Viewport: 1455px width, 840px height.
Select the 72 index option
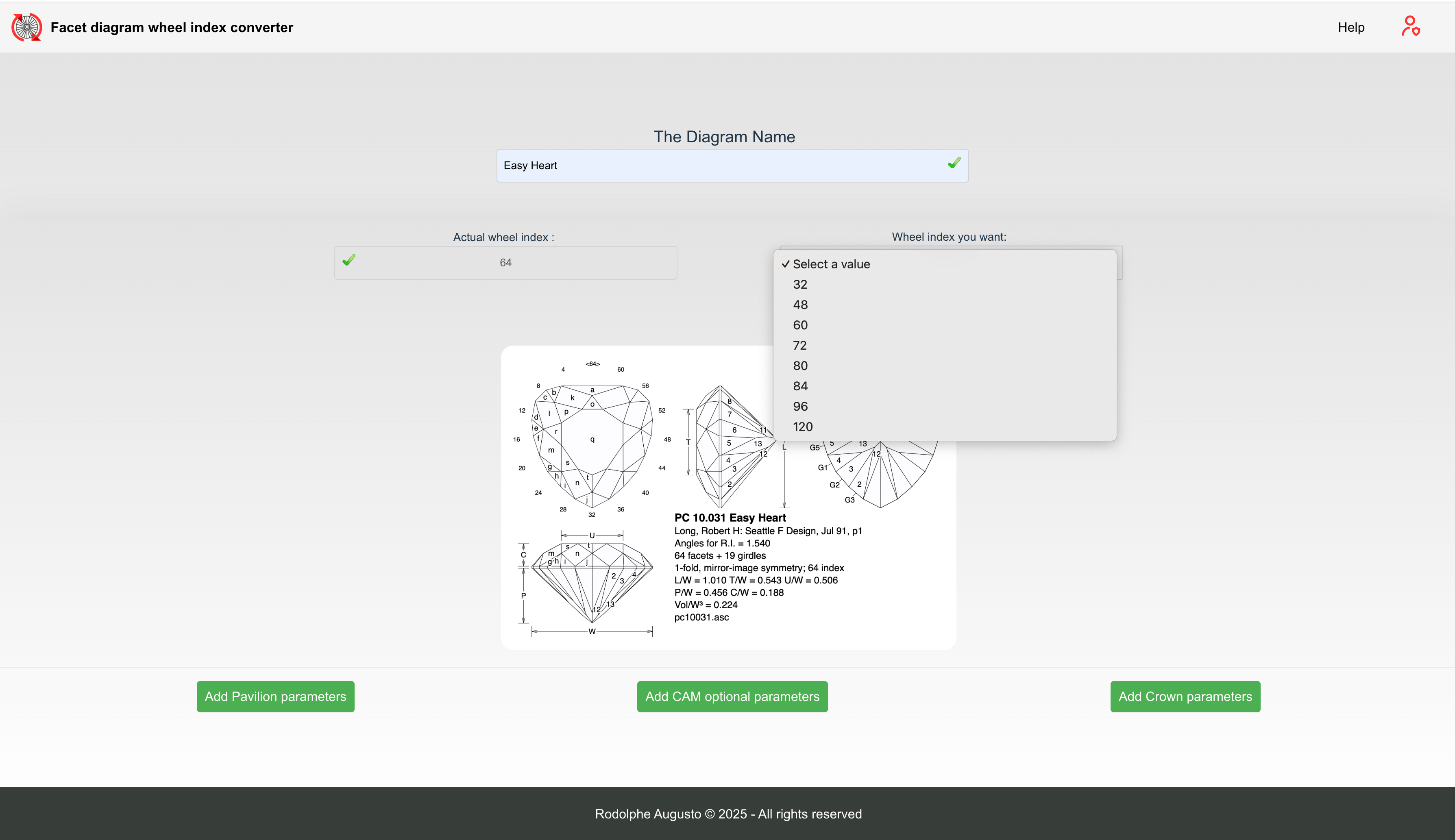(799, 346)
